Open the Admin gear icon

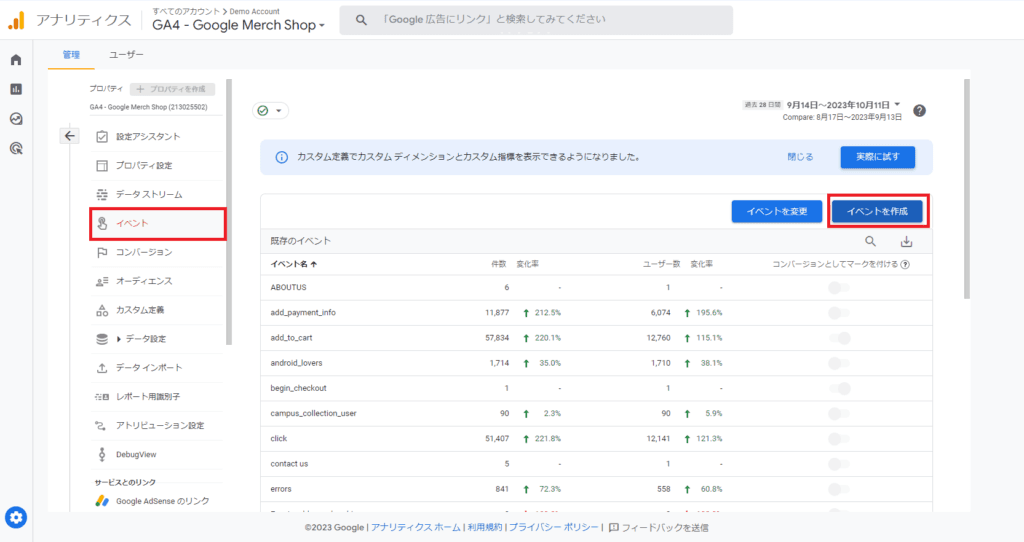coord(16,518)
